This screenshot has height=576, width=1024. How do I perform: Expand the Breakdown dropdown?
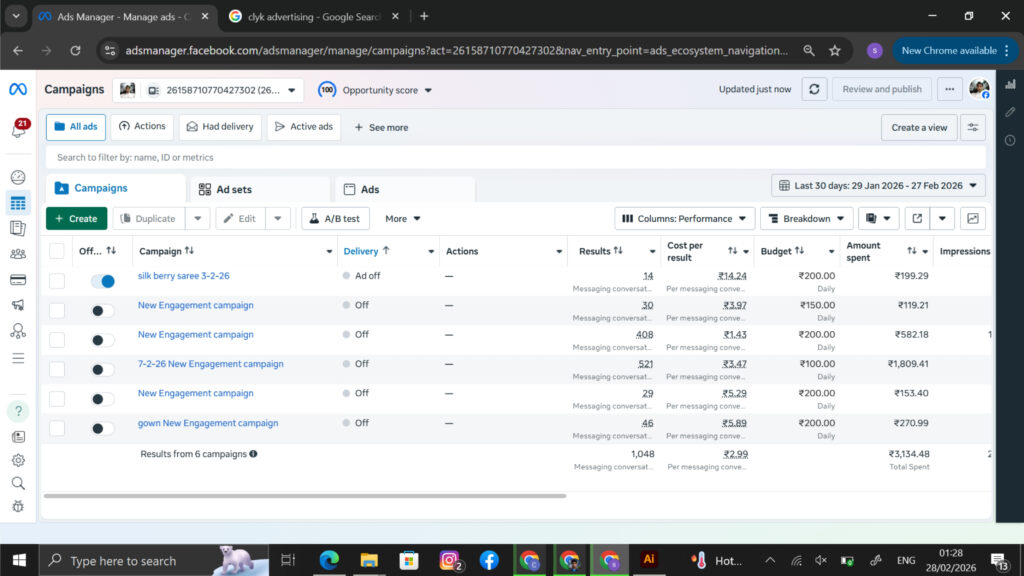coord(806,218)
